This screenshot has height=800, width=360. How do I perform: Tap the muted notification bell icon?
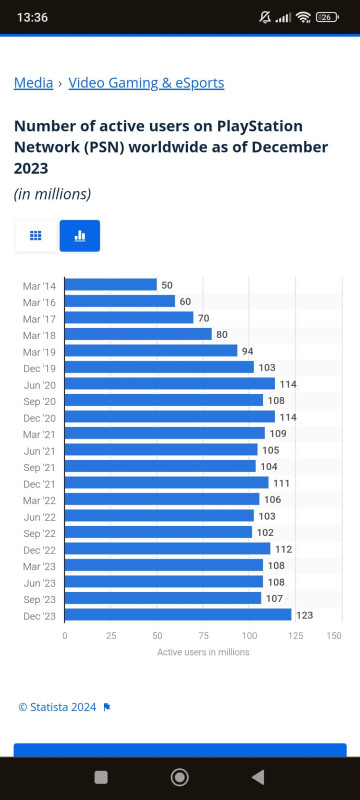point(265,17)
